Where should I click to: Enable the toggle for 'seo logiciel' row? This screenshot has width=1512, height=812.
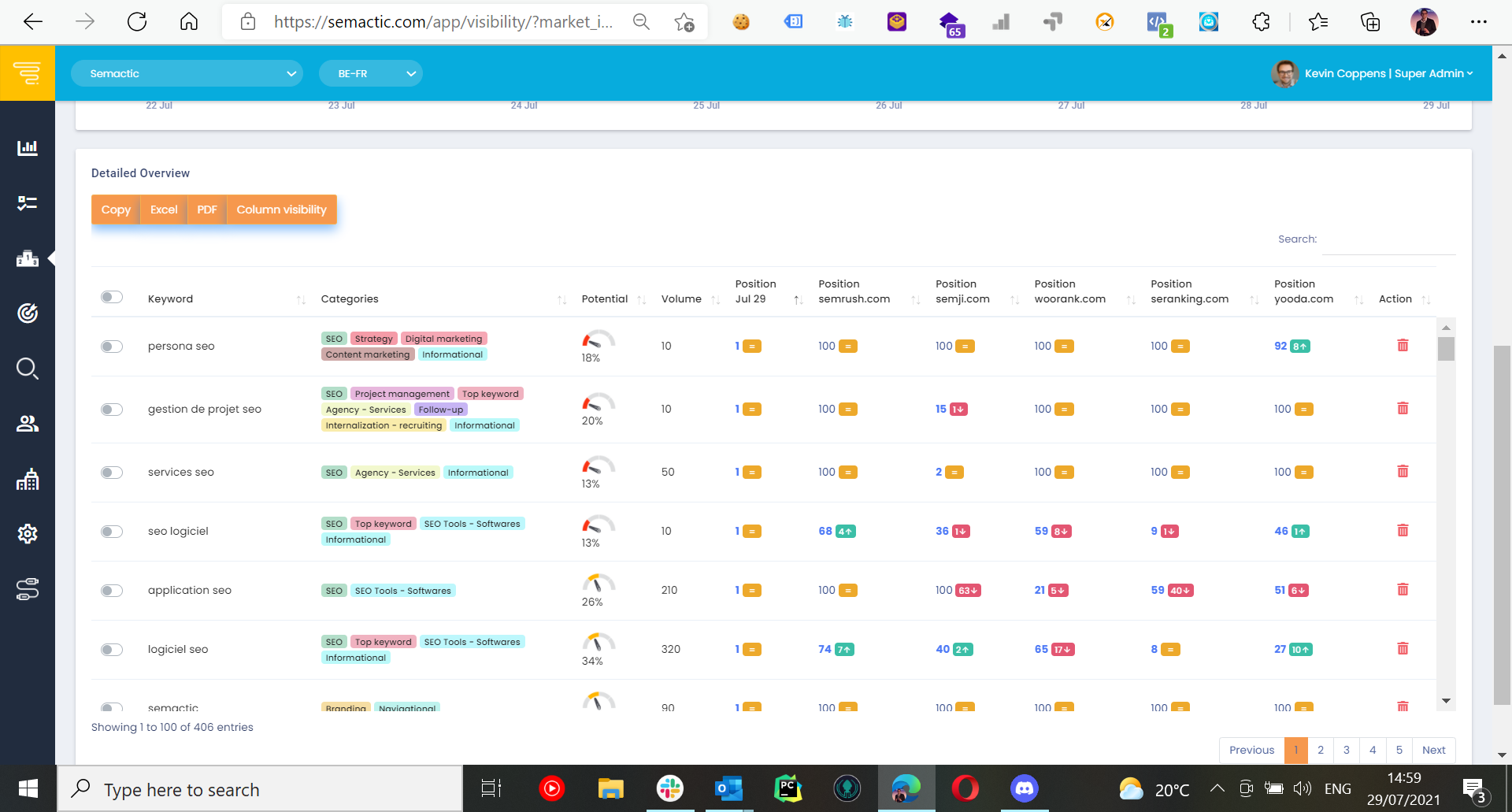point(112,532)
